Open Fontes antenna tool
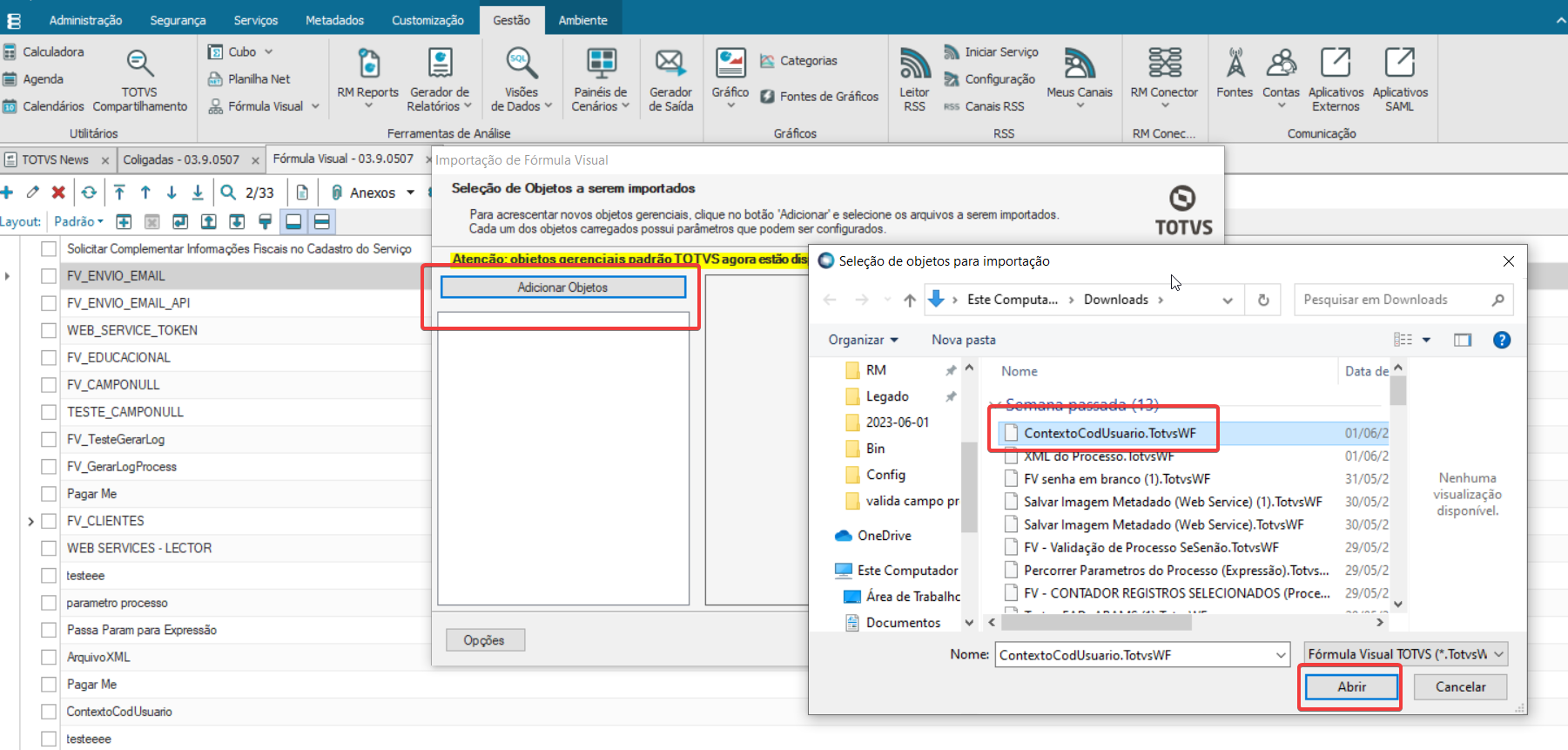 [1235, 73]
